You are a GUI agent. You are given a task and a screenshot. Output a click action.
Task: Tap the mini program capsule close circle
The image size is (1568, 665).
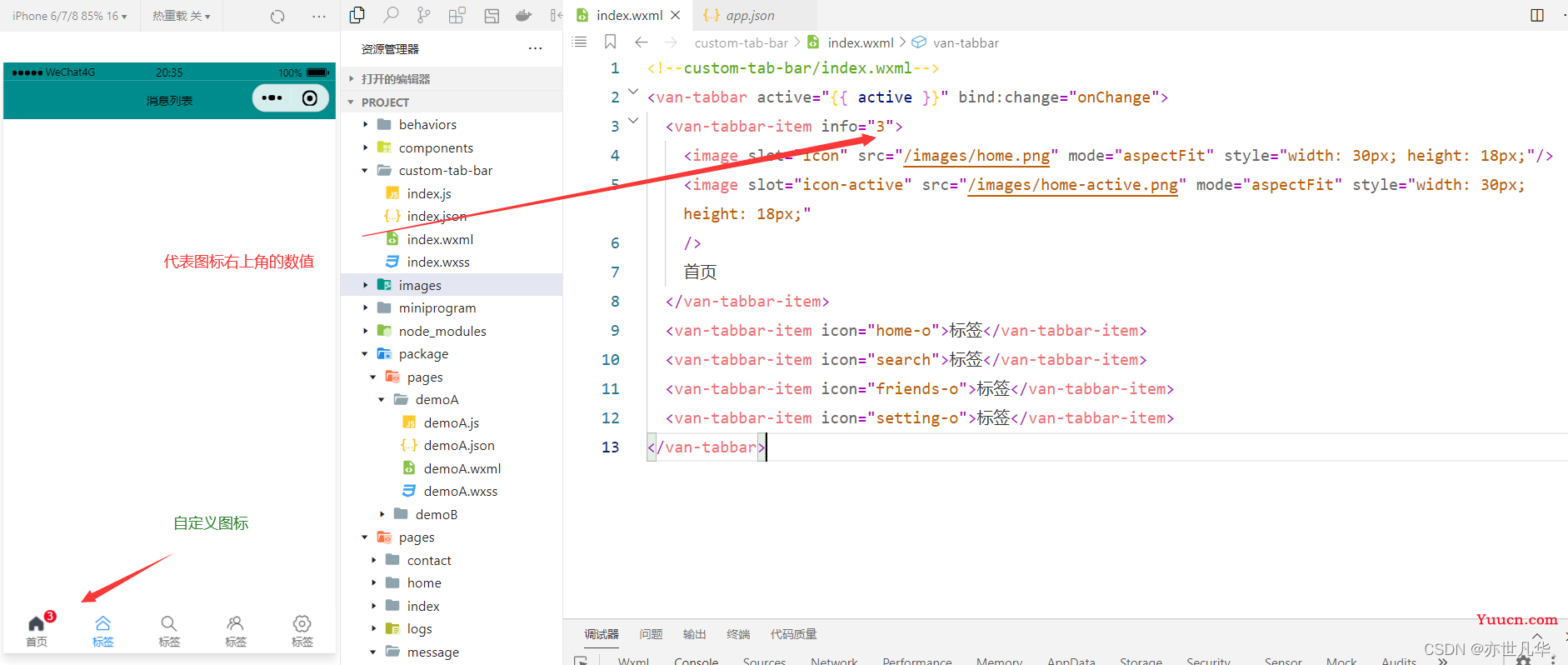coord(310,97)
